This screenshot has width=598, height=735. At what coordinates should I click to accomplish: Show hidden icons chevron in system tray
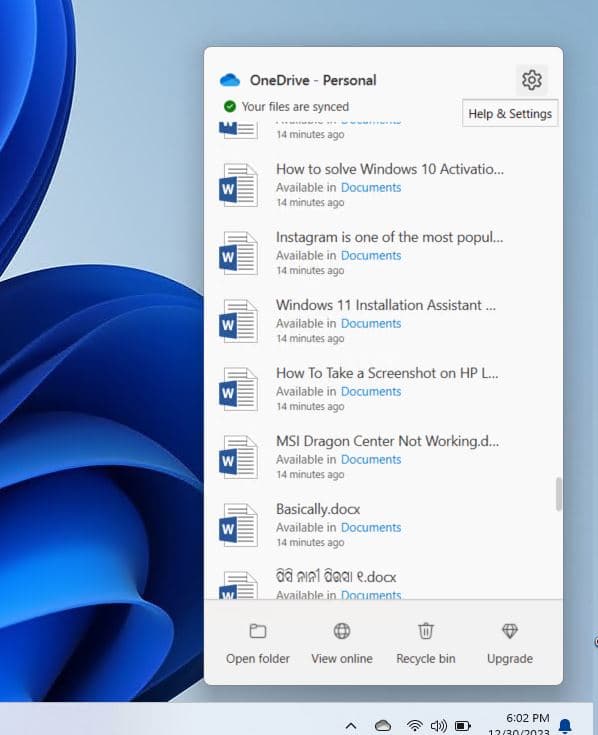coord(351,726)
